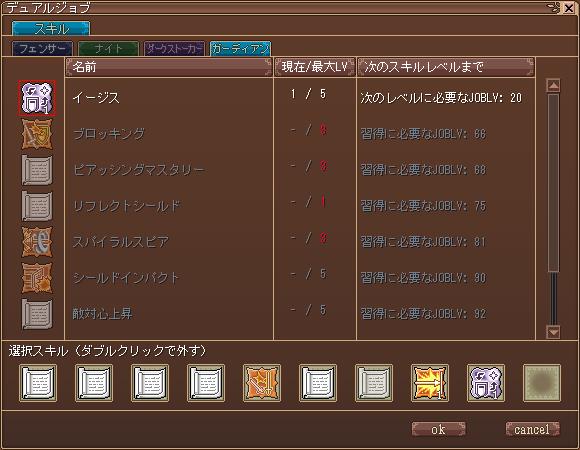Switch to the ナイト tab
Screen dimensions: 580x450
pyautogui.click(x=108, y=48)
